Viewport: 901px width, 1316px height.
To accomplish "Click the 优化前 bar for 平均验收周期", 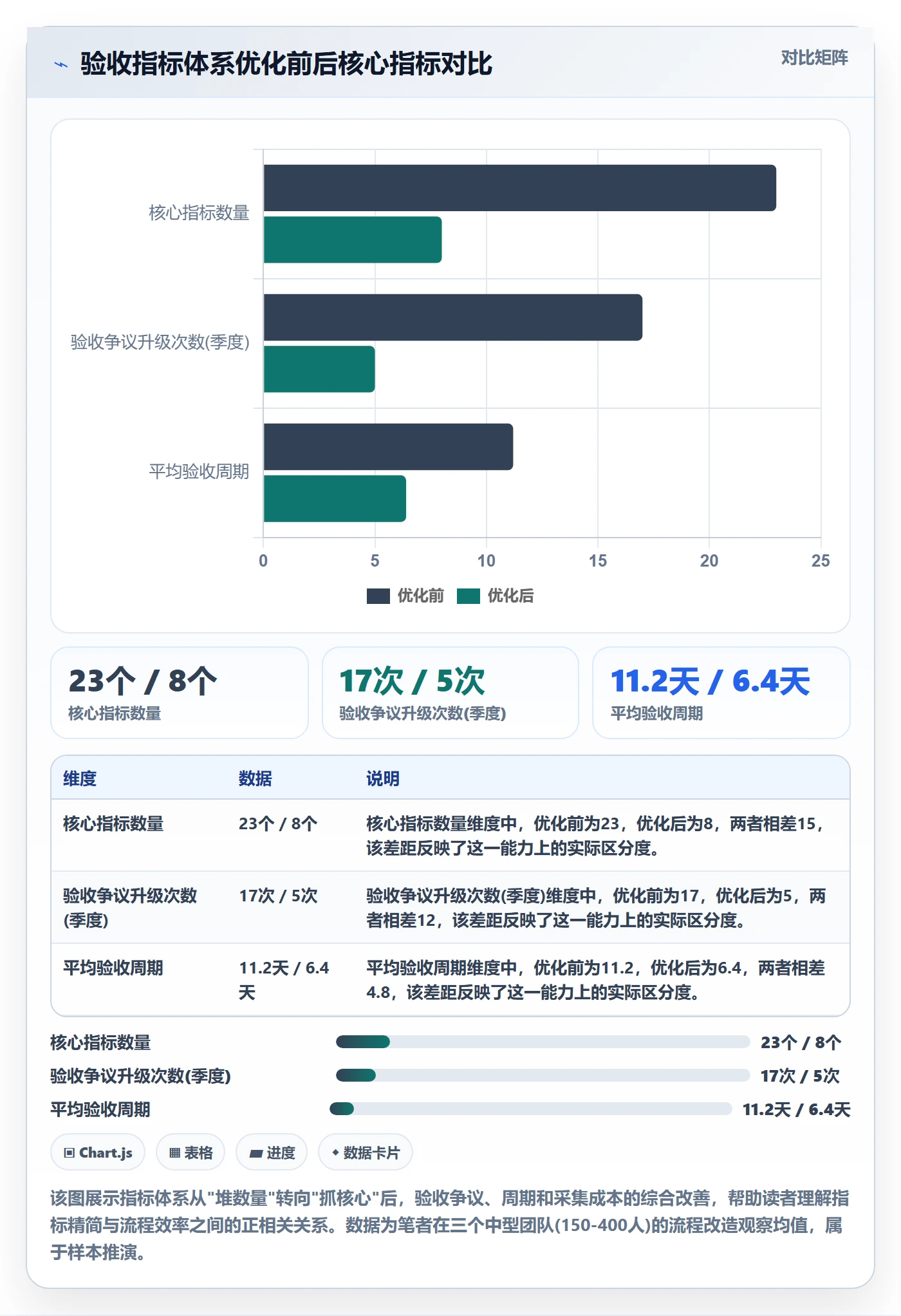I will (x=389, y=447).
